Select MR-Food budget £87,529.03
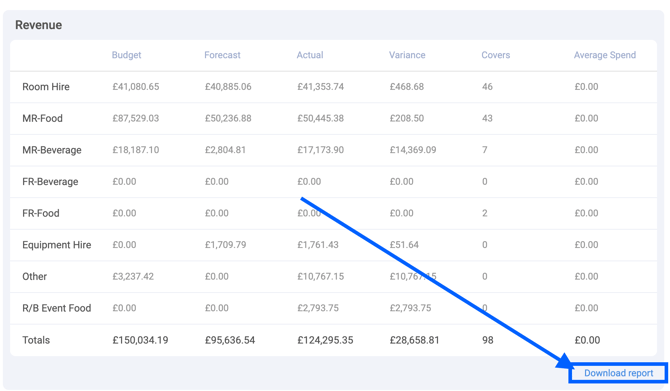This screenshot has width=670, height=391. [135, 118]
